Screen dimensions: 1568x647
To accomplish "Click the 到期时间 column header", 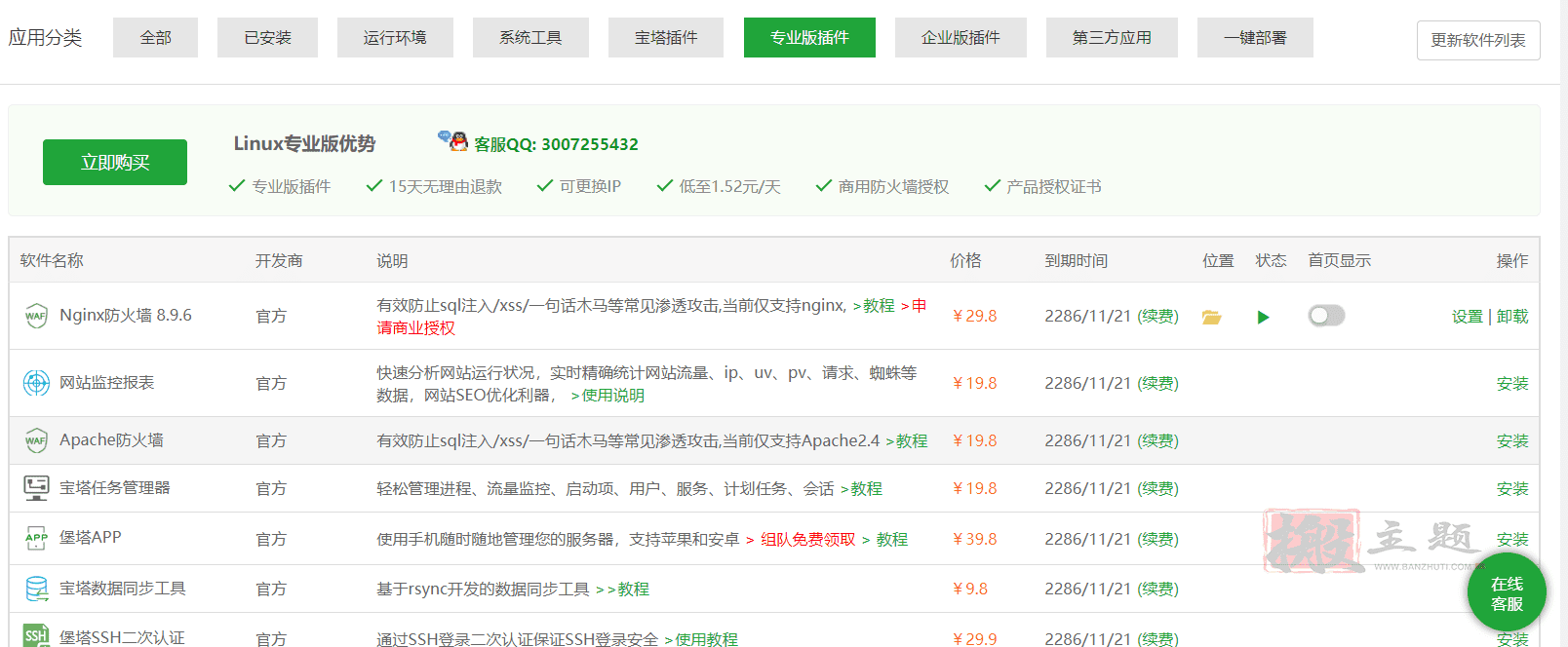I will (1076, 260).
